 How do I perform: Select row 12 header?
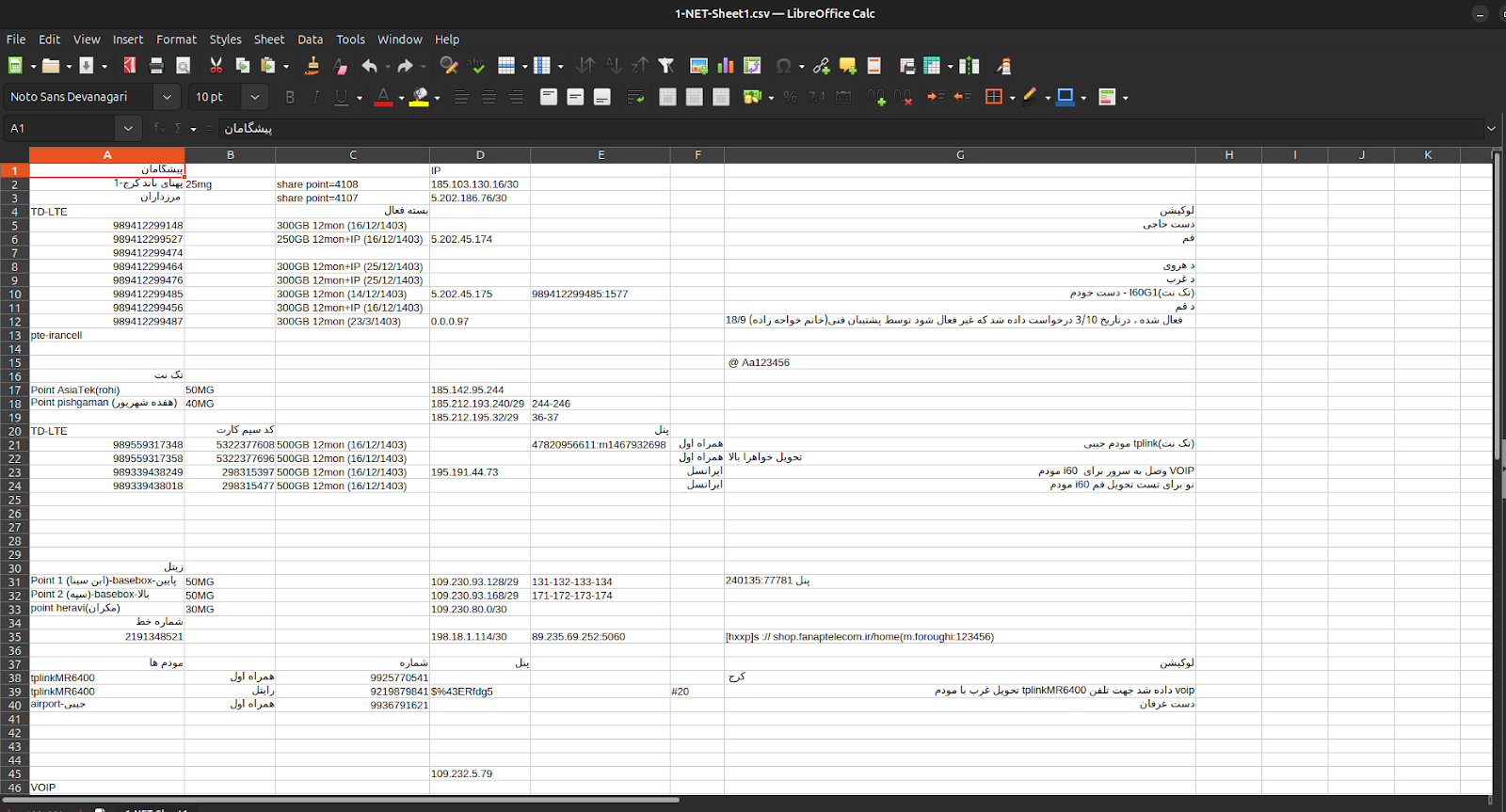[x=14, y=322]
